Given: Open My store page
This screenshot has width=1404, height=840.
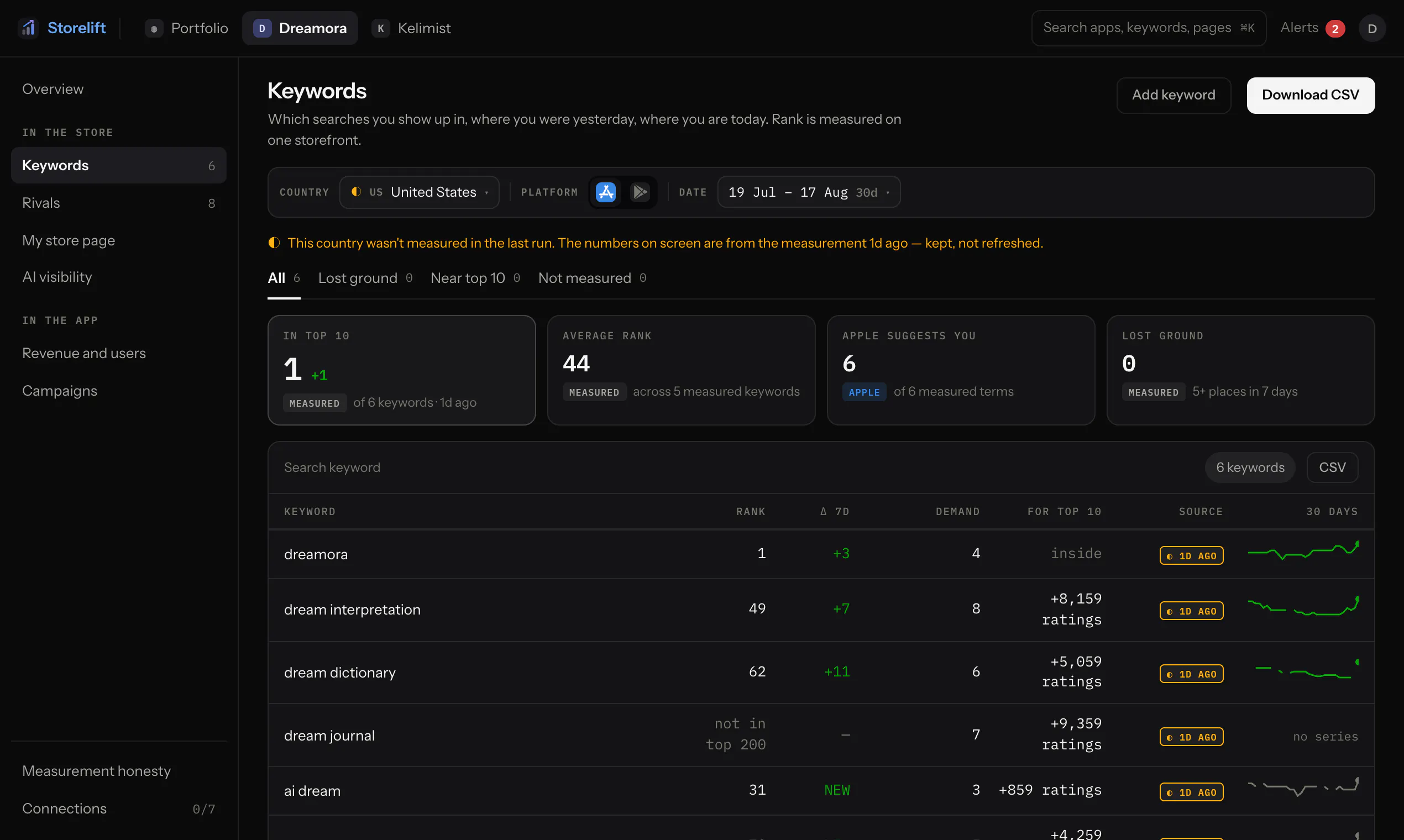Looking at the screenshot, I should [118, 240].
